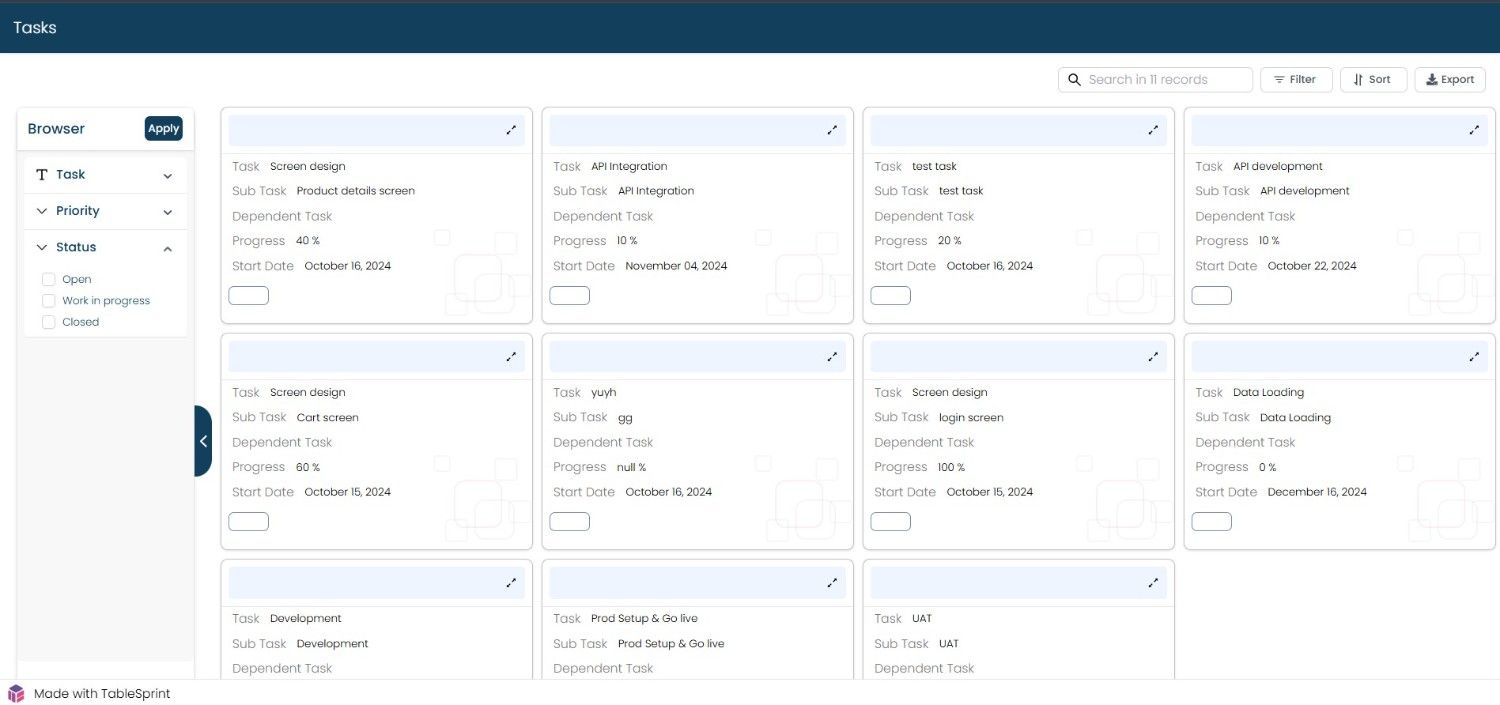Apply the Browser filters
This screenshot has height=705, width=1500.
(164, 128)
